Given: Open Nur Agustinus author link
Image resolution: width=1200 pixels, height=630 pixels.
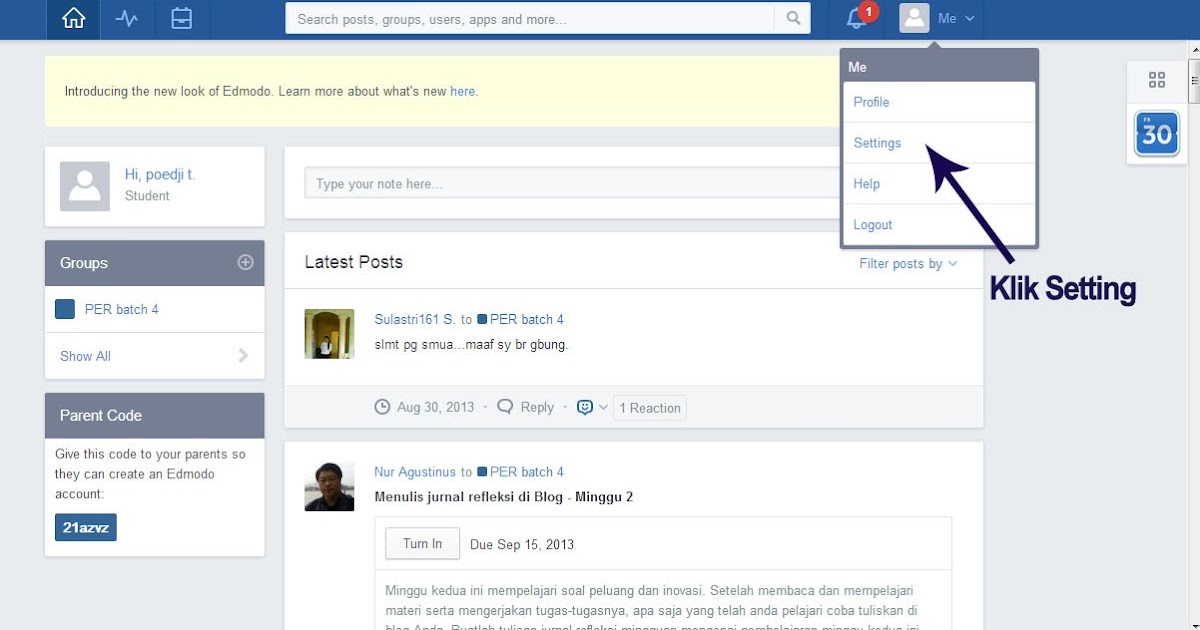Looking at the screenshot, I should (x=415, y=472).
